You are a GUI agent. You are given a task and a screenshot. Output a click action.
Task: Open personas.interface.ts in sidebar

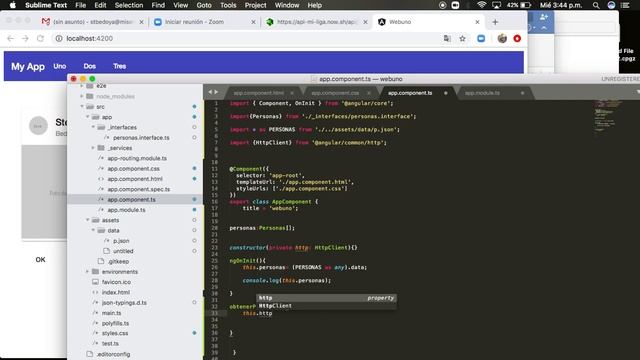pos(141,138)
